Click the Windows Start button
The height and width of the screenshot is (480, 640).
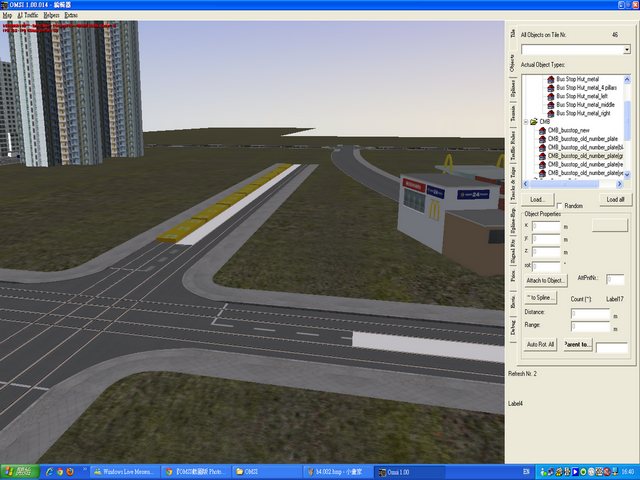[18, 471]
